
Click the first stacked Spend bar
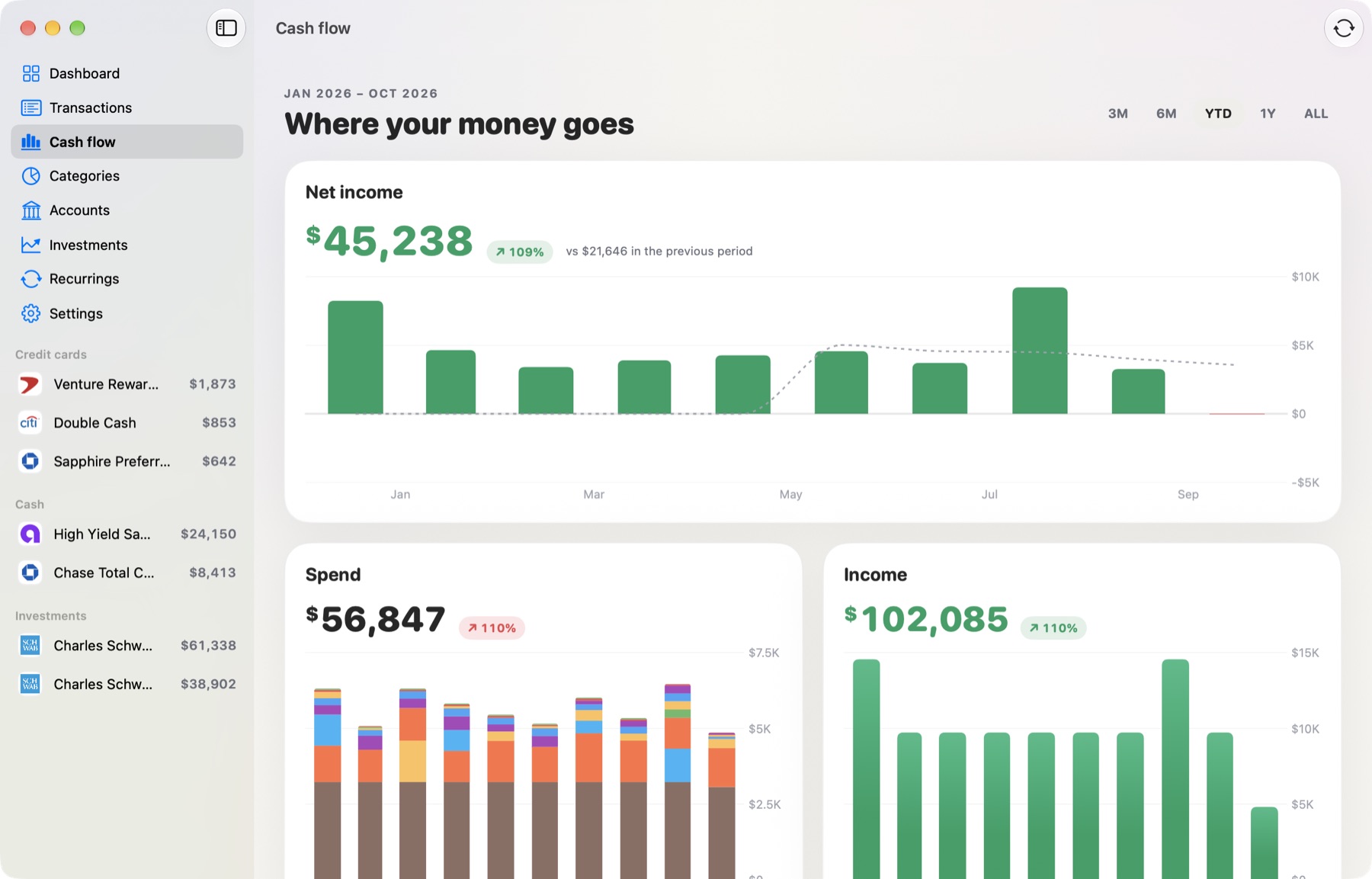click(328, 783)
